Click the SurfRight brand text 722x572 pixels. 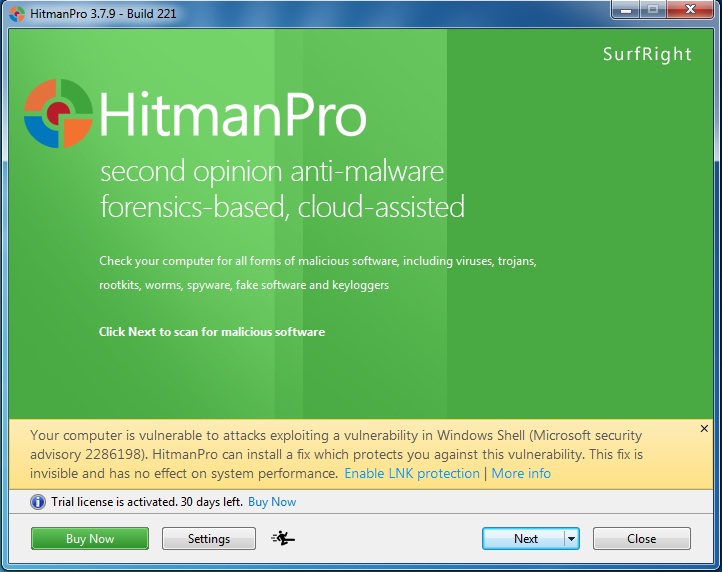tap(647, 54)
